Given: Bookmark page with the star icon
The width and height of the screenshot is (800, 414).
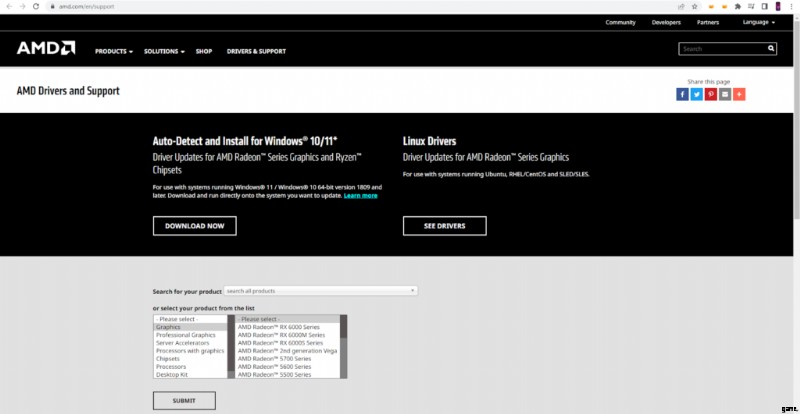Looking at the screenshot, I should [694, 6].
